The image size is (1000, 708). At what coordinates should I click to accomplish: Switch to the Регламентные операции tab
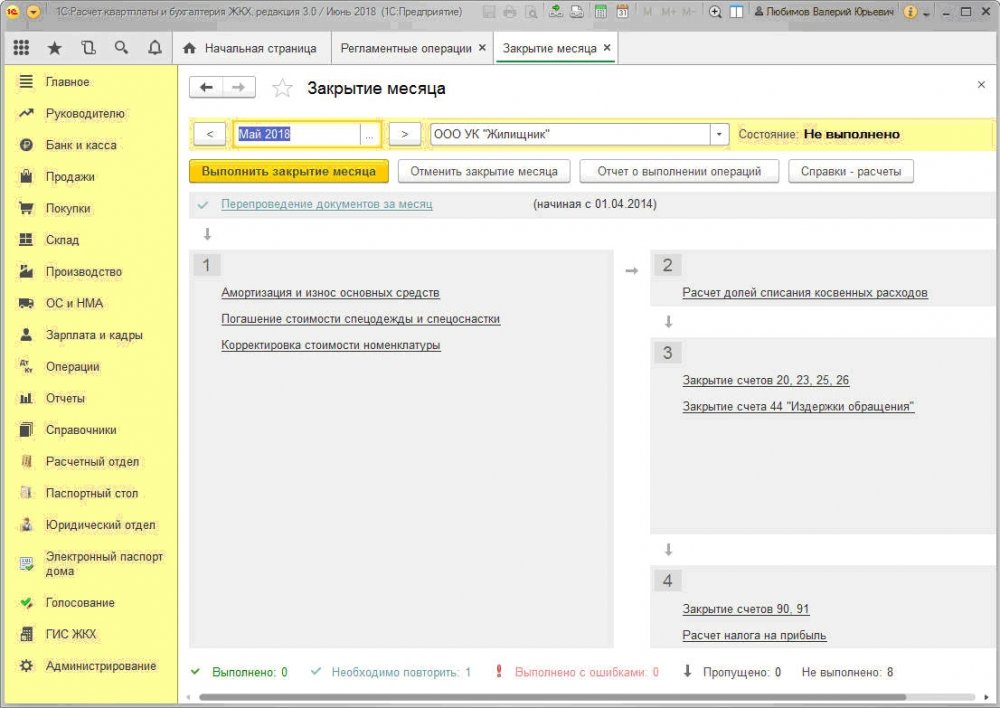click(406, 48)
